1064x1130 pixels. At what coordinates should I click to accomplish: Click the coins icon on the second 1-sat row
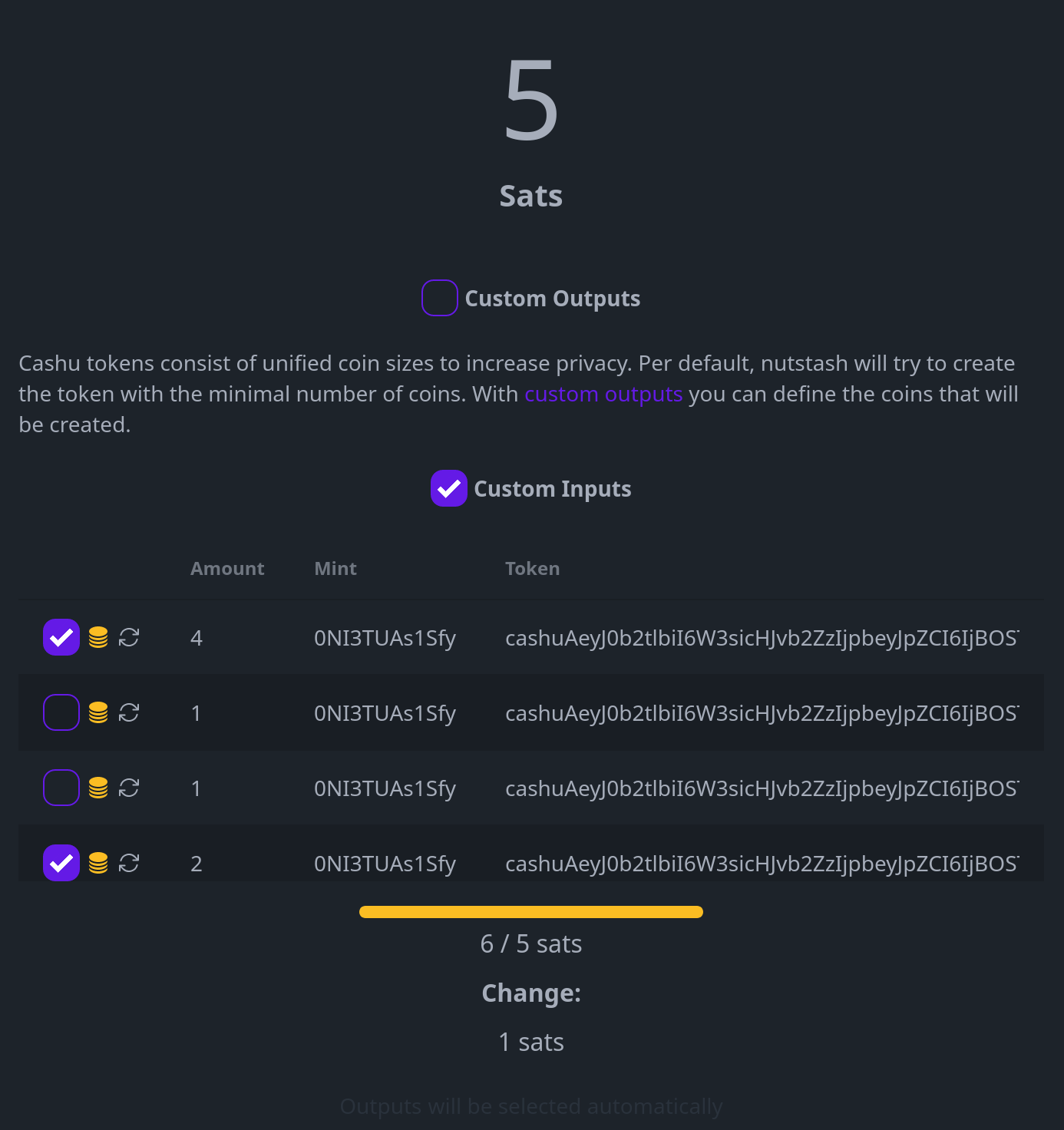98,788
